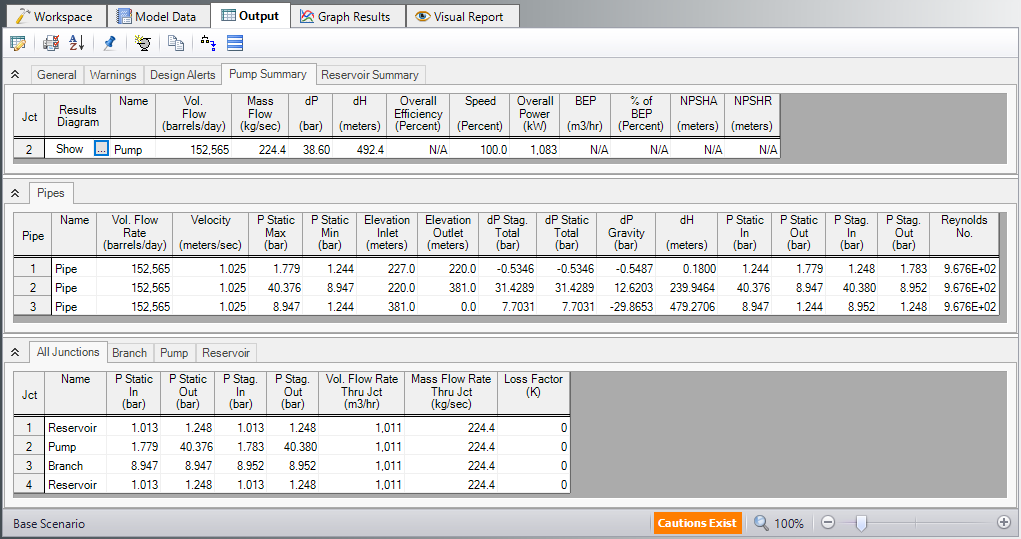The height and width of the screenshot is (539, 1021).
Task: Click the print checklist printer icon
Action: point(51,43)
